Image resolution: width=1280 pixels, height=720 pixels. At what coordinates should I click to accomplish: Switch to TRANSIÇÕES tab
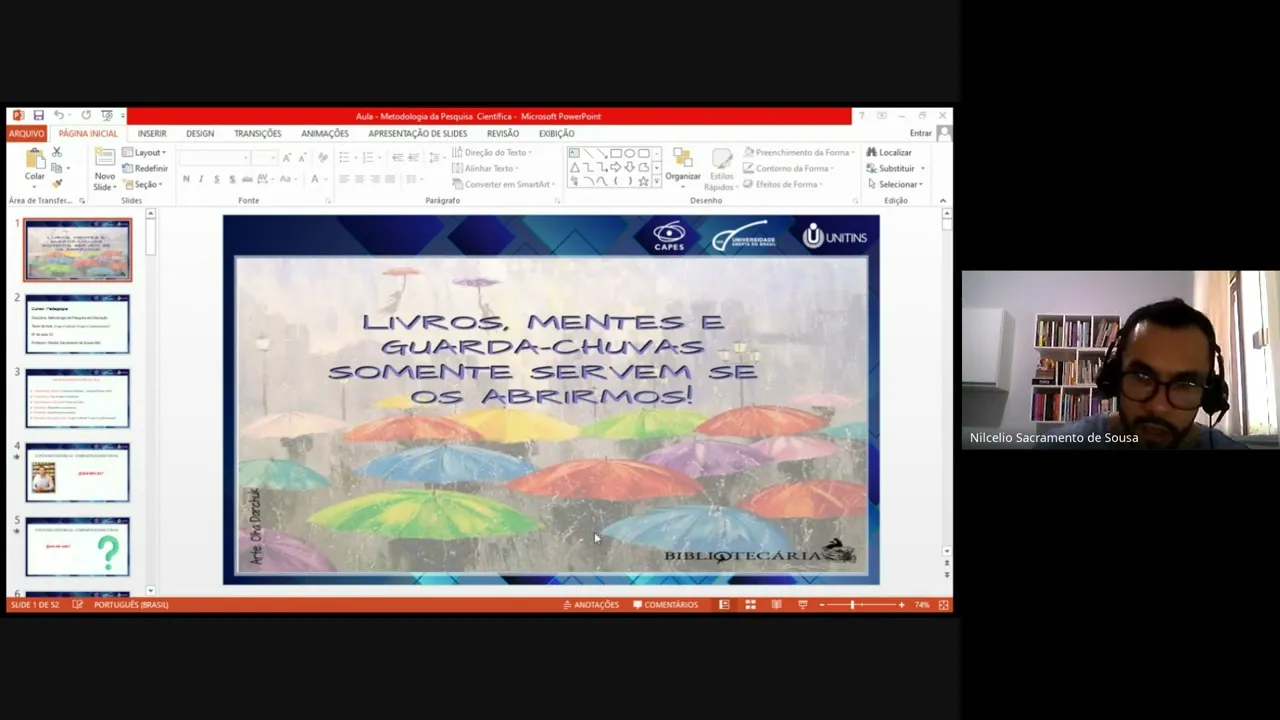point(258,133)
